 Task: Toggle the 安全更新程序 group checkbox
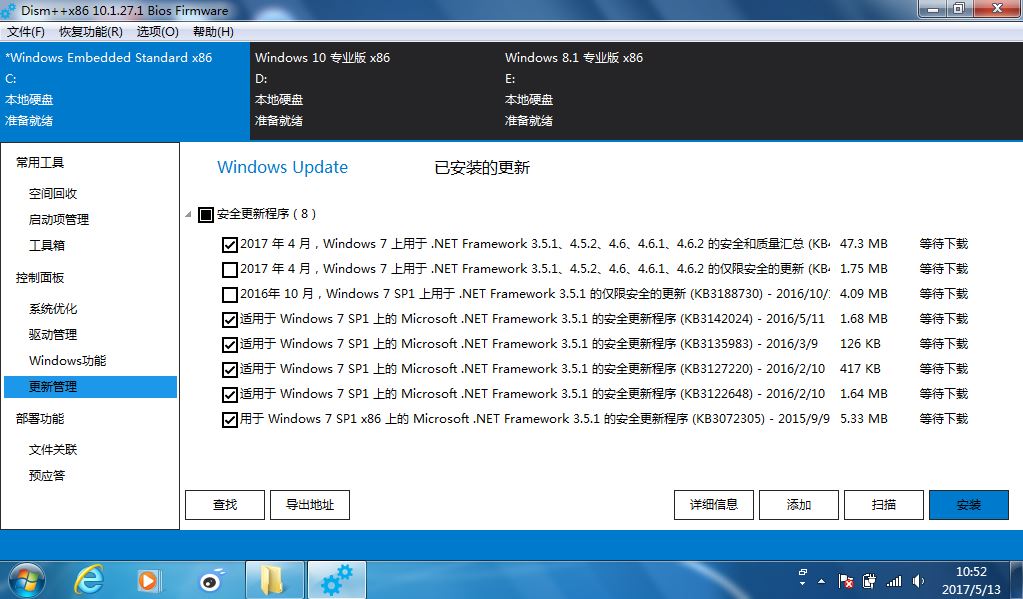[206, 214]
